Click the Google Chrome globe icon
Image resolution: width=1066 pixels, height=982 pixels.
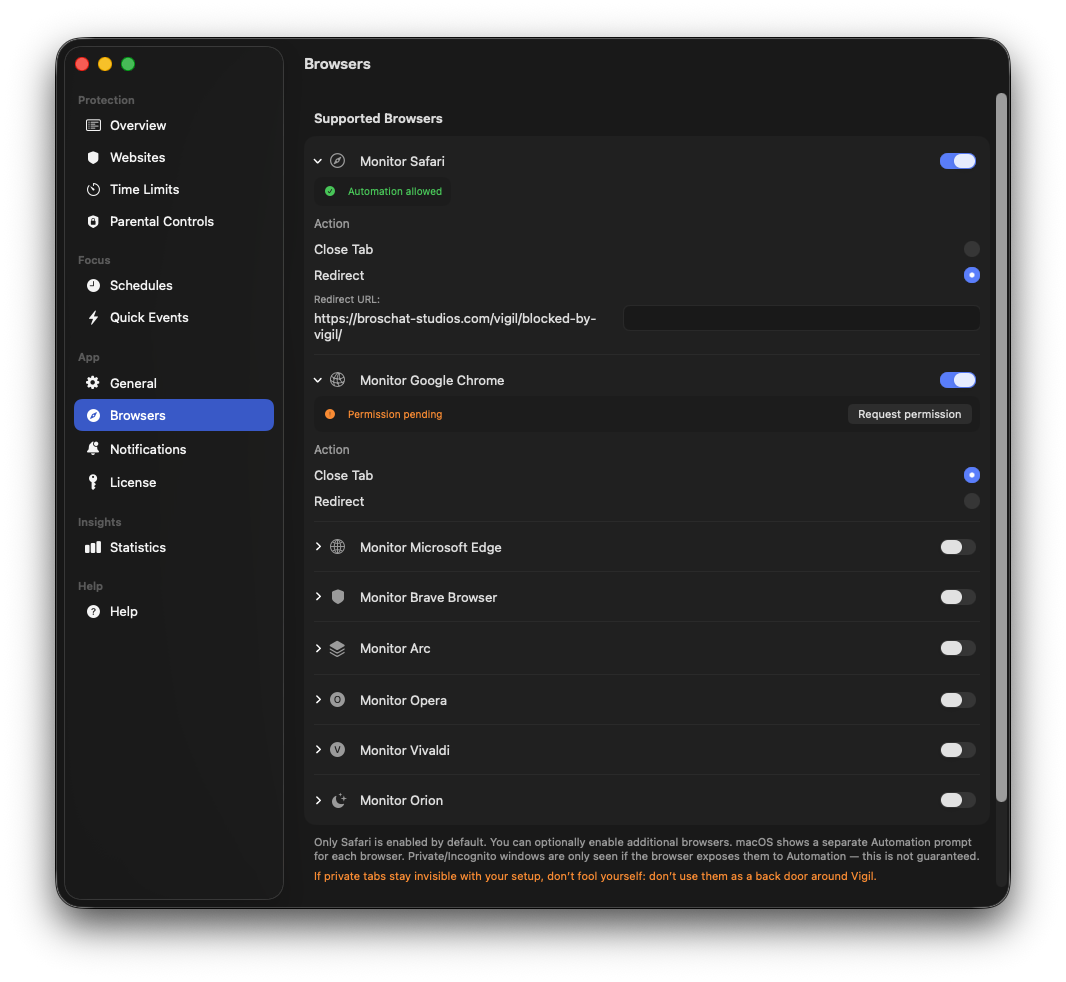point(337,379)
